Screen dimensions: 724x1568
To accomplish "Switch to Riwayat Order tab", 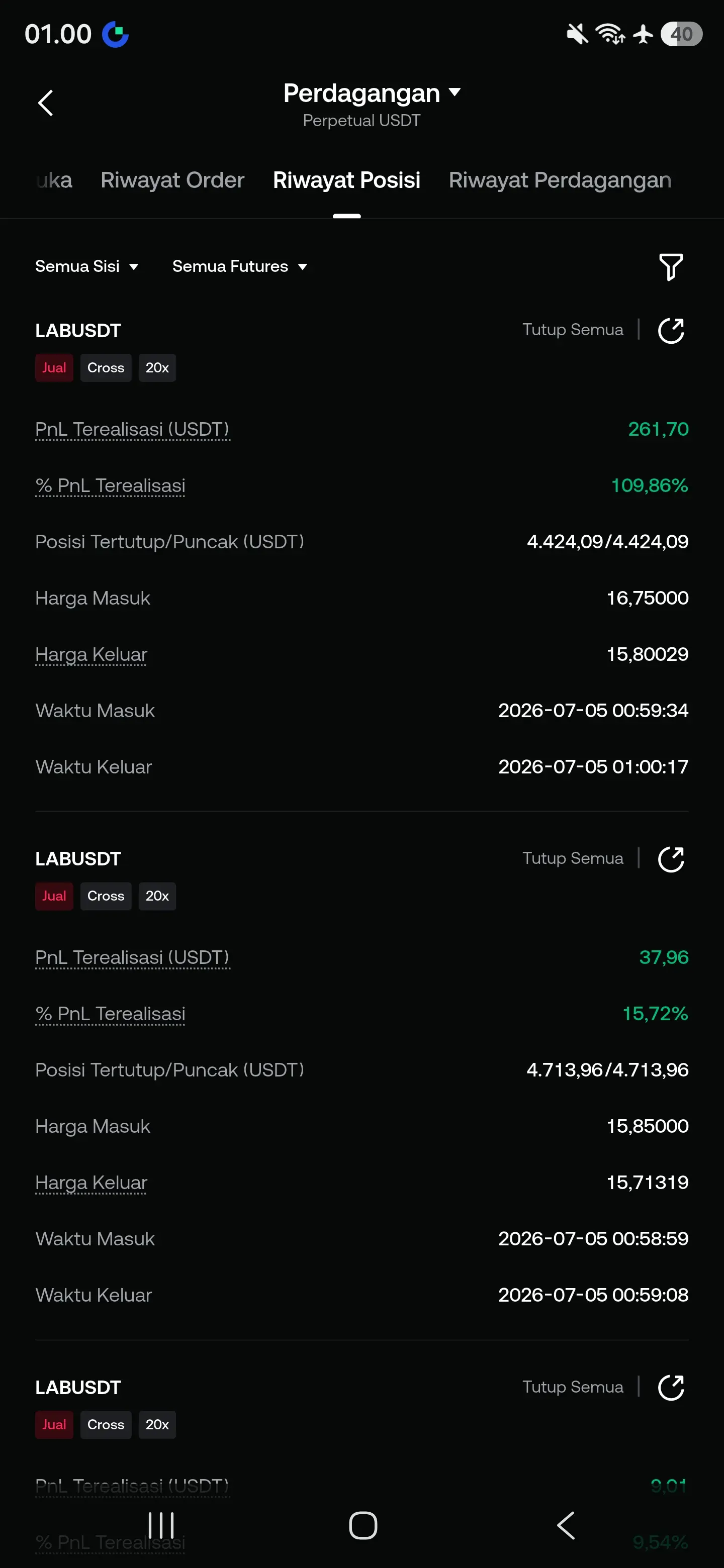I will [172, 180].
